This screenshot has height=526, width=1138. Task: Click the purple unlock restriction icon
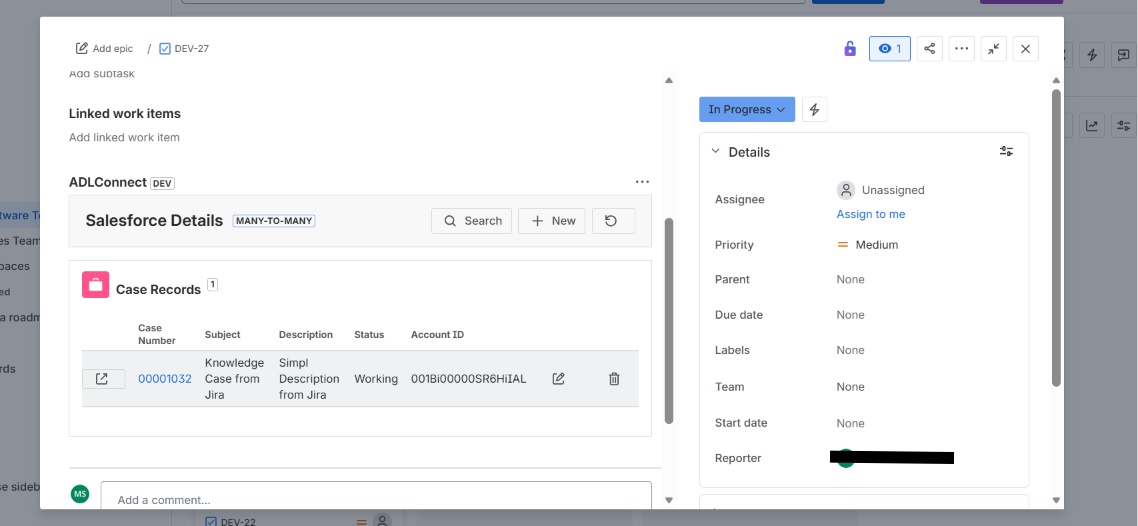coord(849,49)
